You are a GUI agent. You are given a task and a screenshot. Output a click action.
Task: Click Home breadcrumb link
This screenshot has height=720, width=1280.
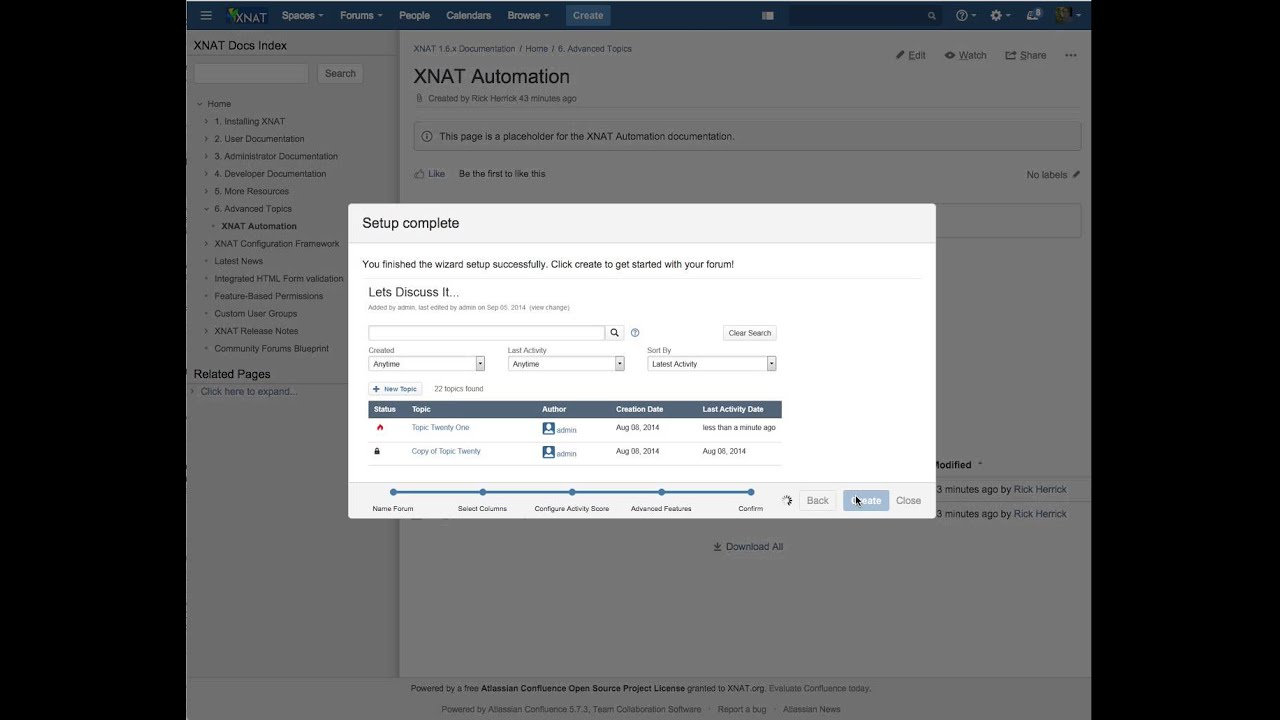pyautogui.click(x=537, y=48)
